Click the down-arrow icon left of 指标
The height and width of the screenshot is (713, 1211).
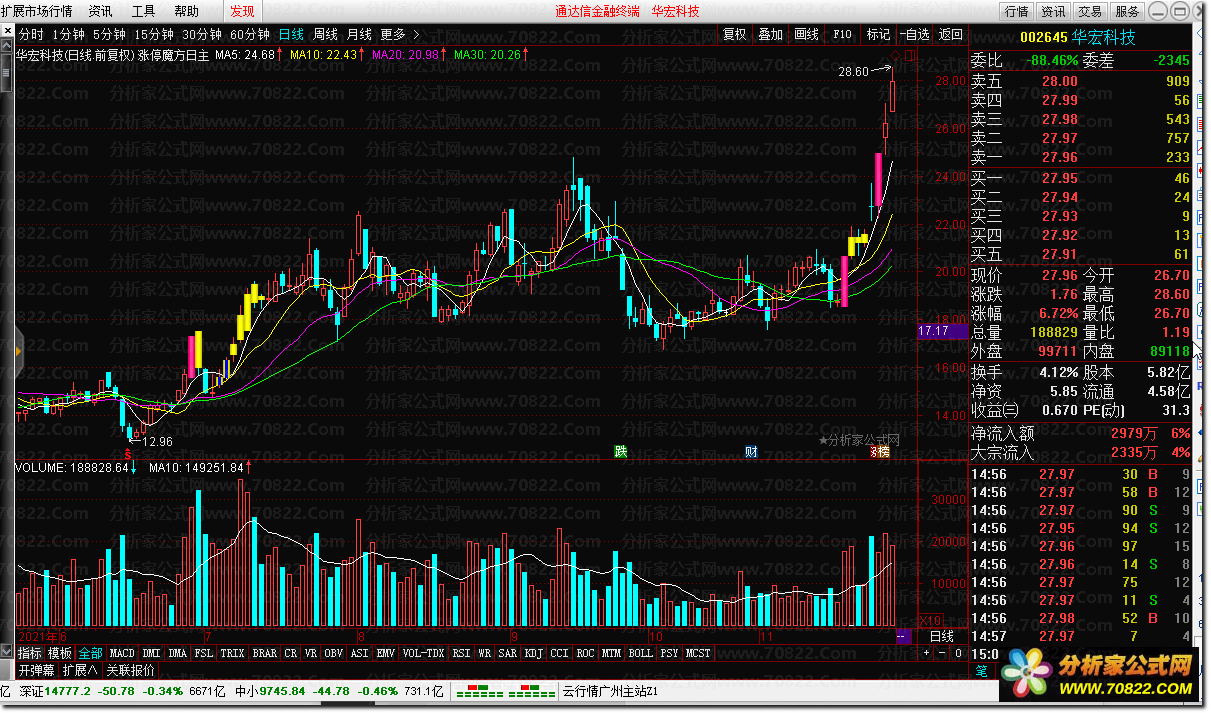[8, 653]
